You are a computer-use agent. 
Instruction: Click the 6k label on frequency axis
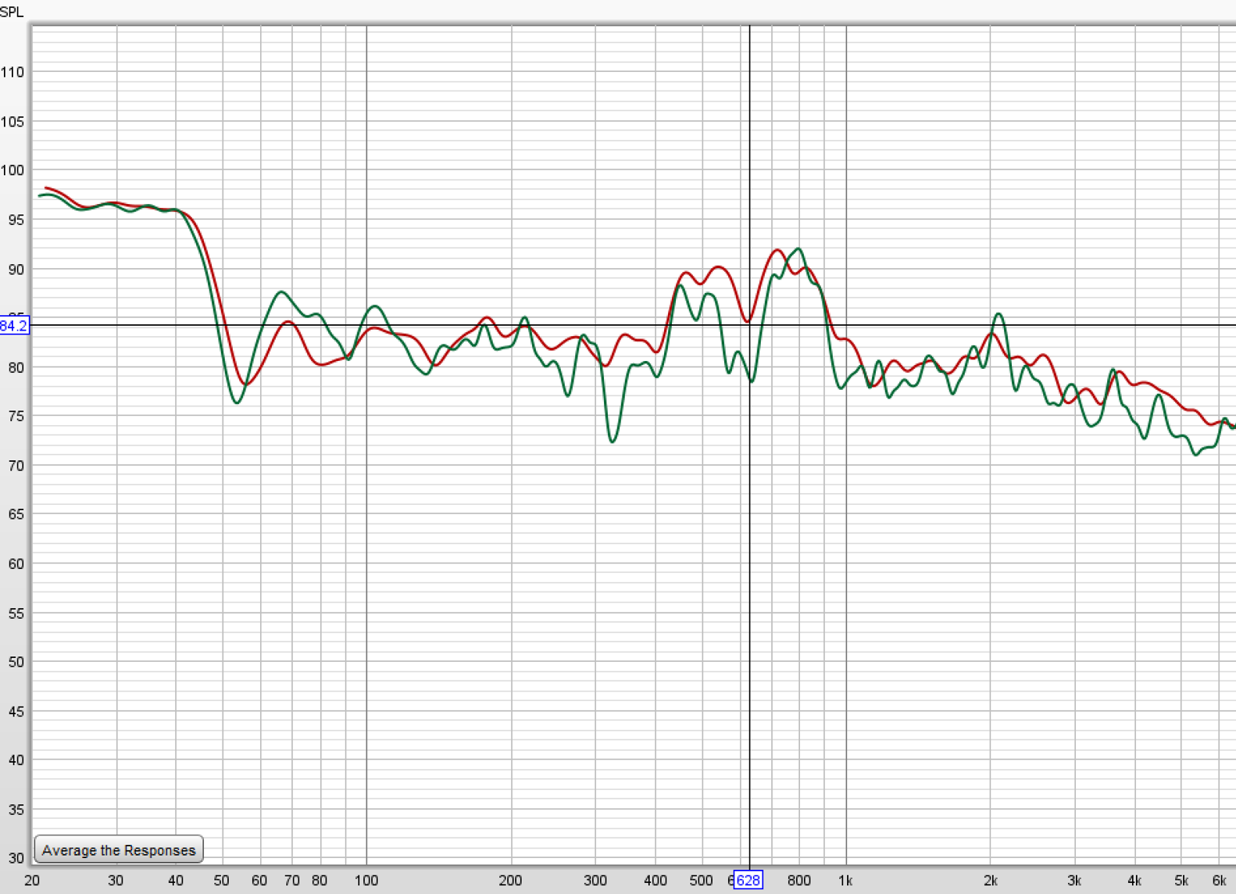(1219, 880)
